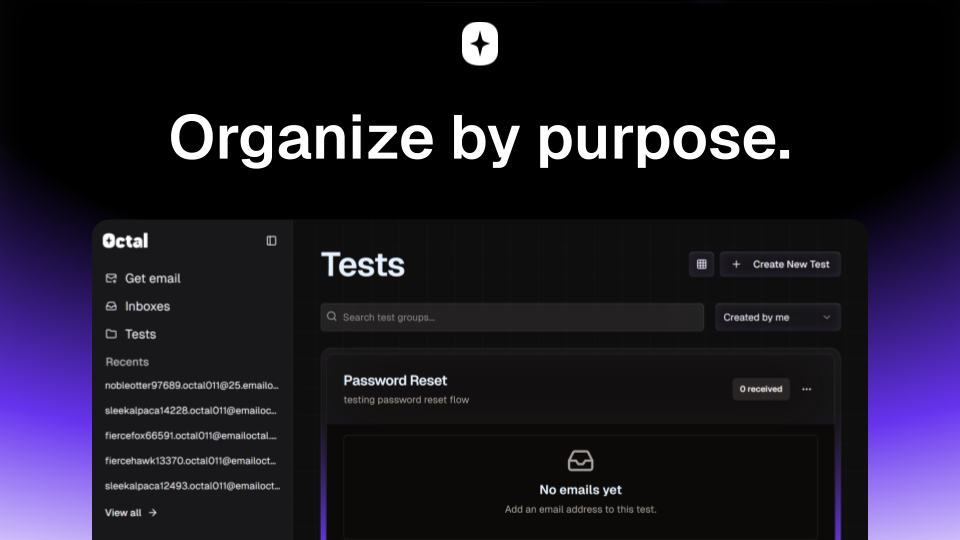Click the Tests page heading

click(362, 264)
